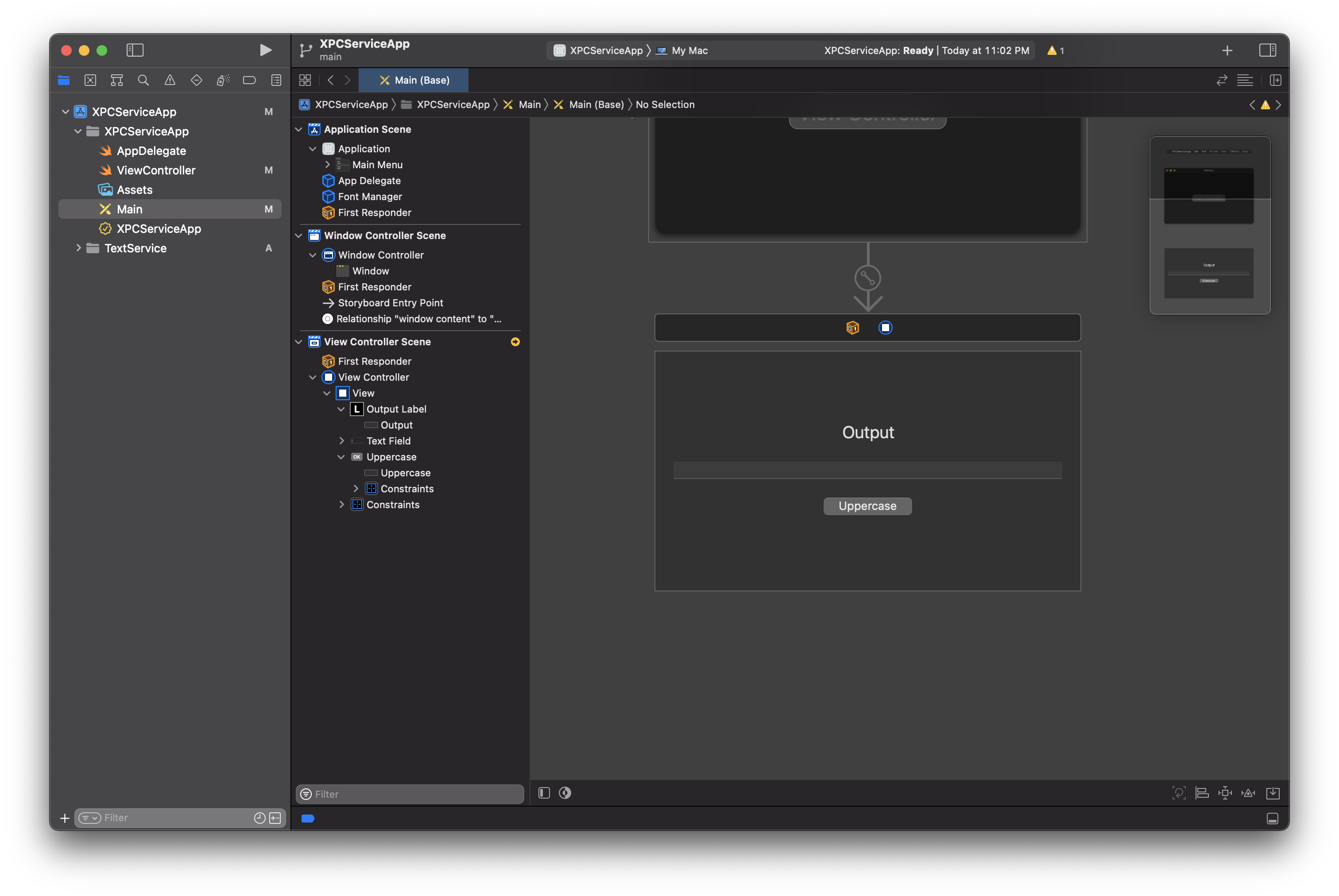Collapse the View Controller Scene
This screenshot has height=896, width=1339.
[298, 342]
